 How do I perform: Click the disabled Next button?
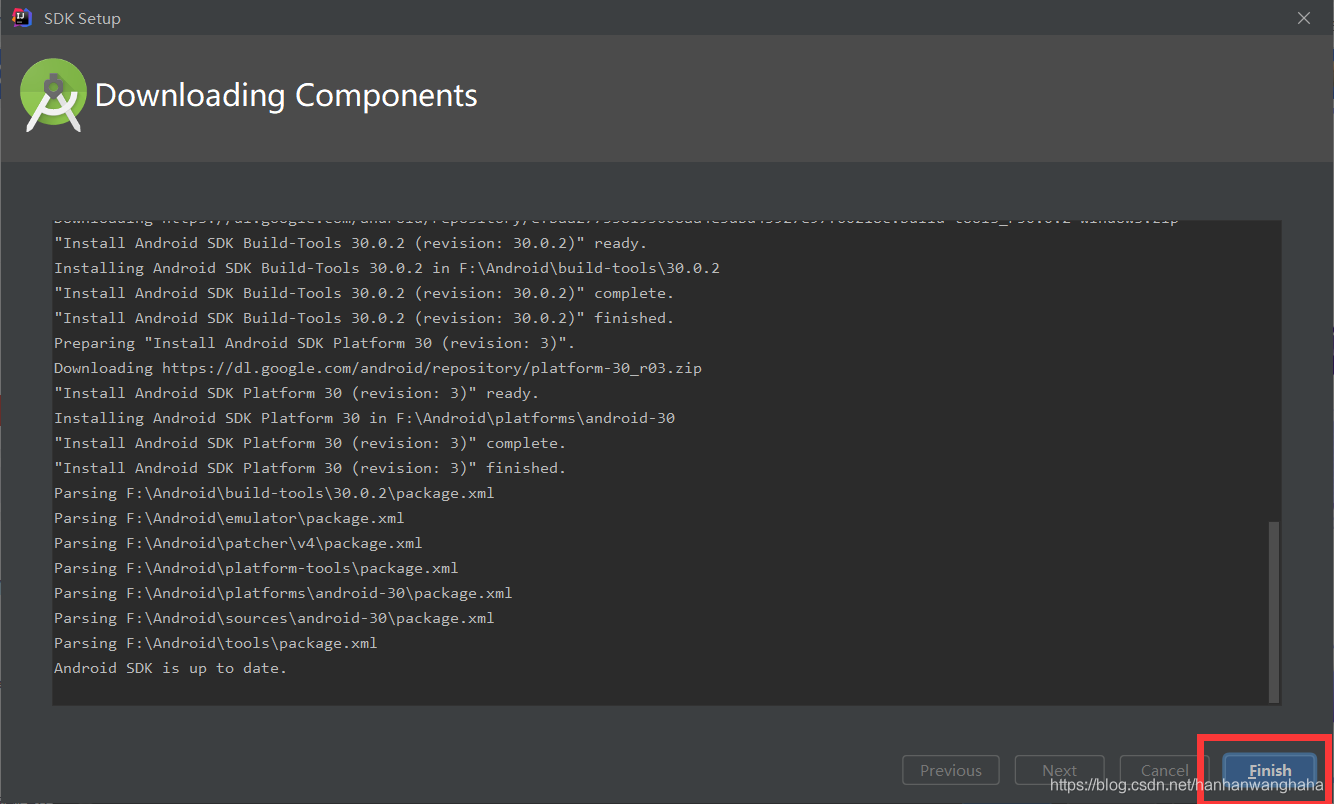point(1059,770)
